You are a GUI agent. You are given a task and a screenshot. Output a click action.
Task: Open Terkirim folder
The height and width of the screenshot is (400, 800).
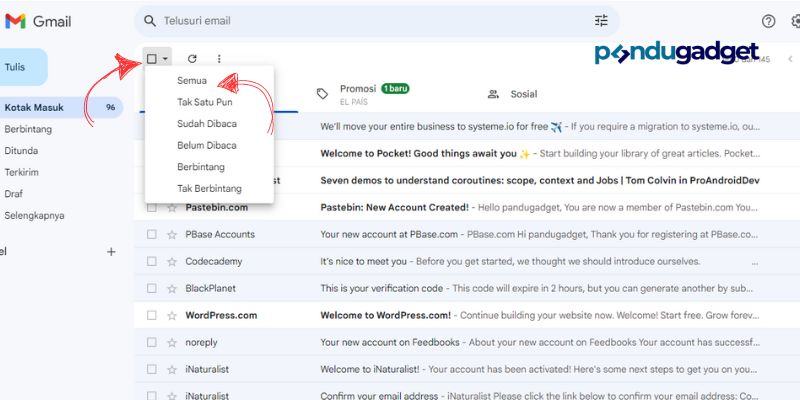[x=21, y=172]
